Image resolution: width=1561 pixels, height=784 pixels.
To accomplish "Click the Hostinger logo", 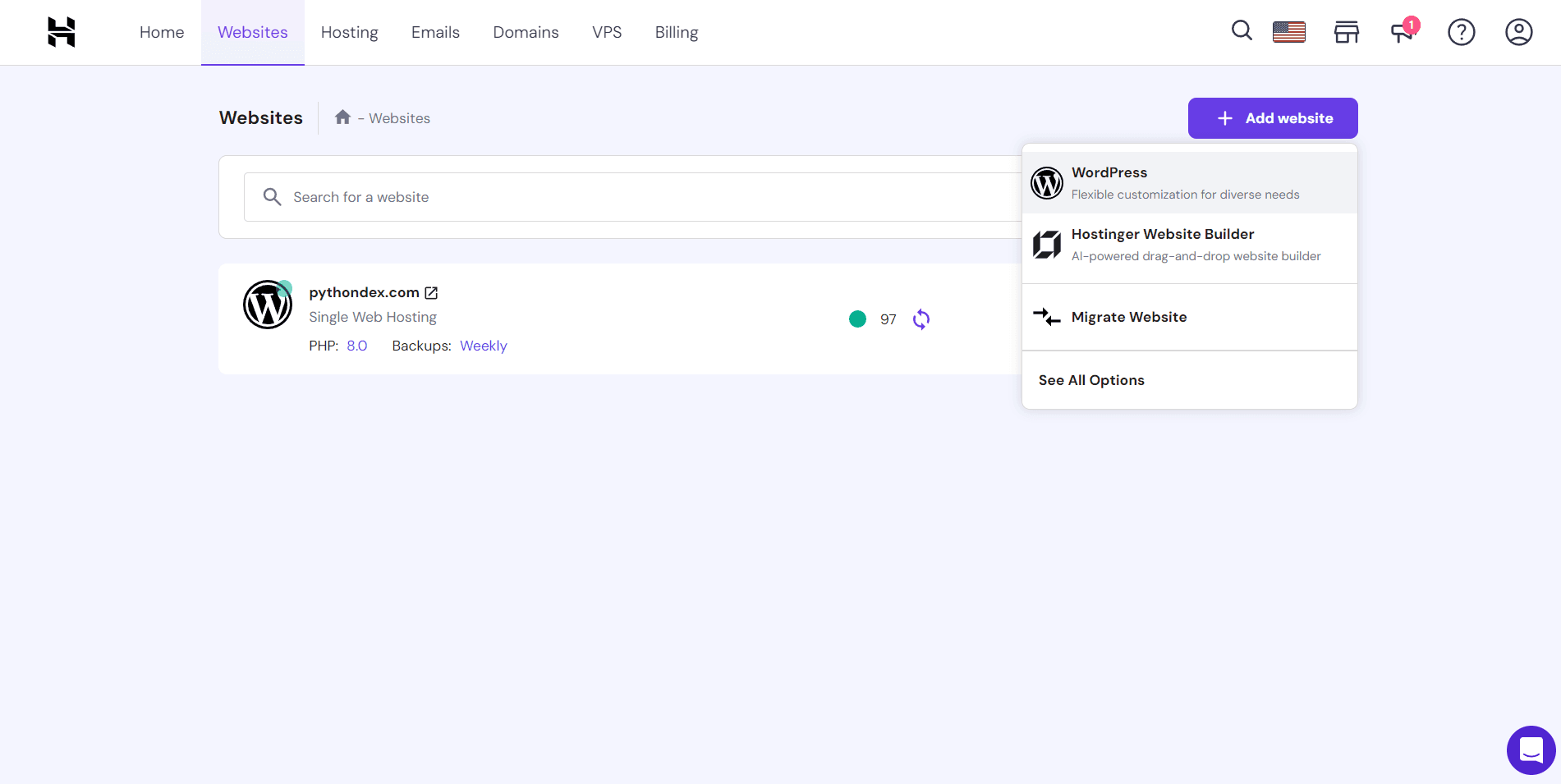I will click(62, 32).
